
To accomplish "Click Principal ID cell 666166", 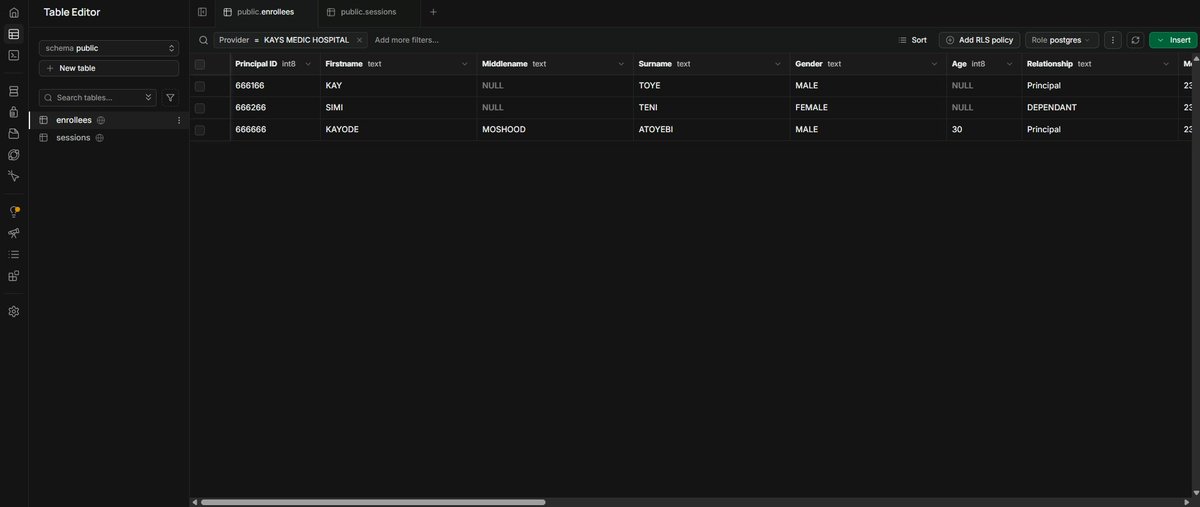I will tap(275, 86).
